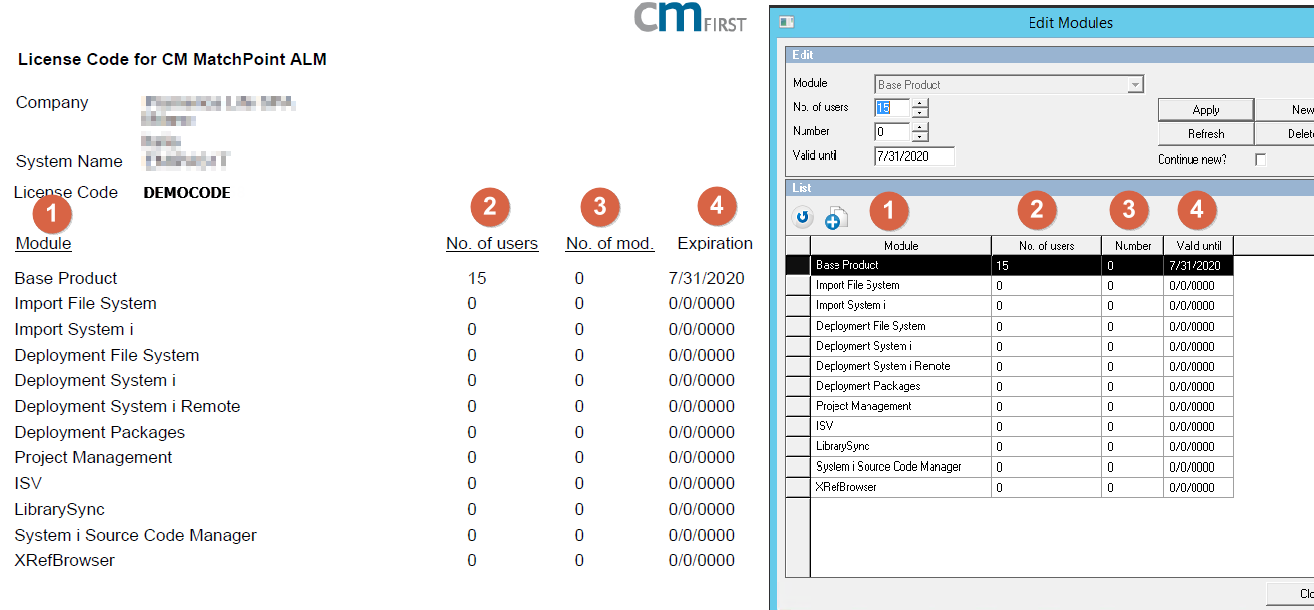
Task: Select the XRefBrowser list row
Action: tap(1009, 487)
